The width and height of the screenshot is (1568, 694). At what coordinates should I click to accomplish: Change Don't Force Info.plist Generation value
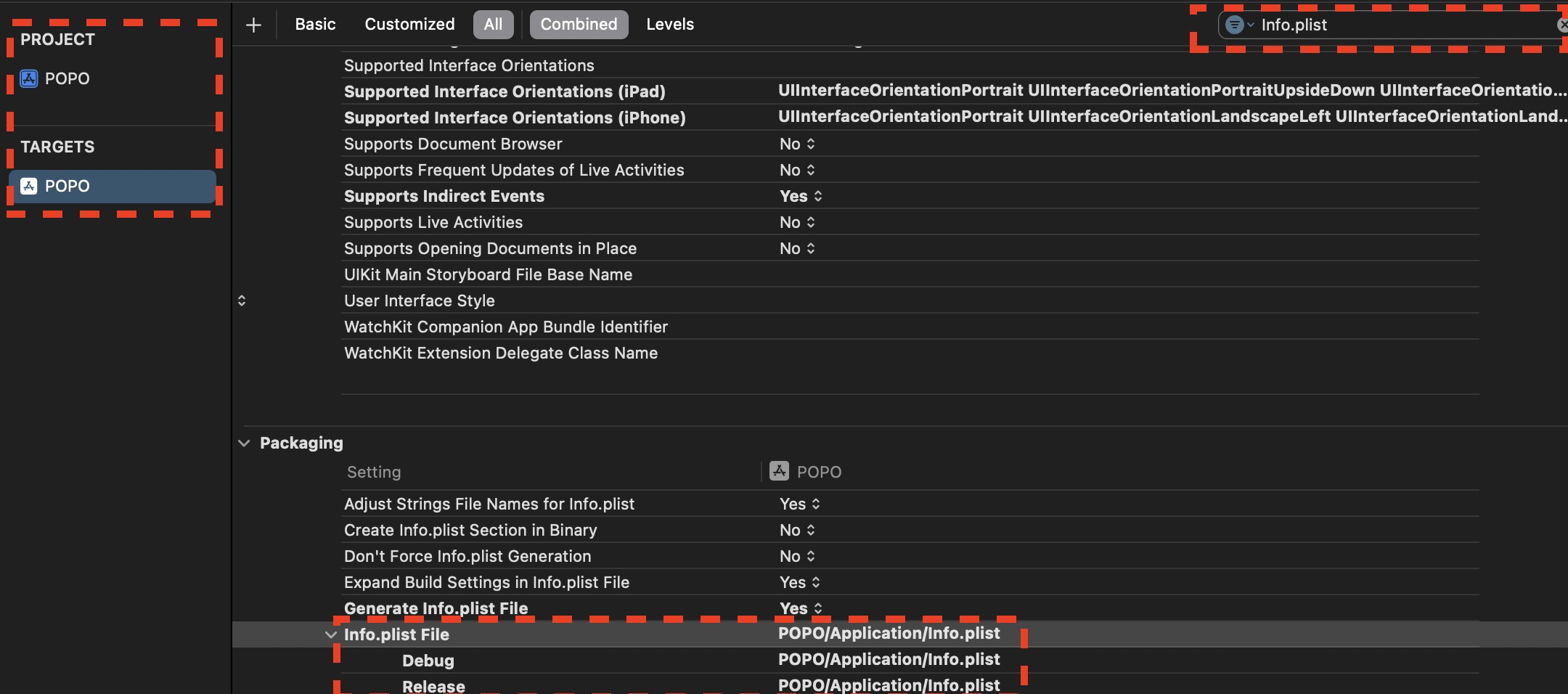[x=797, y=556]
